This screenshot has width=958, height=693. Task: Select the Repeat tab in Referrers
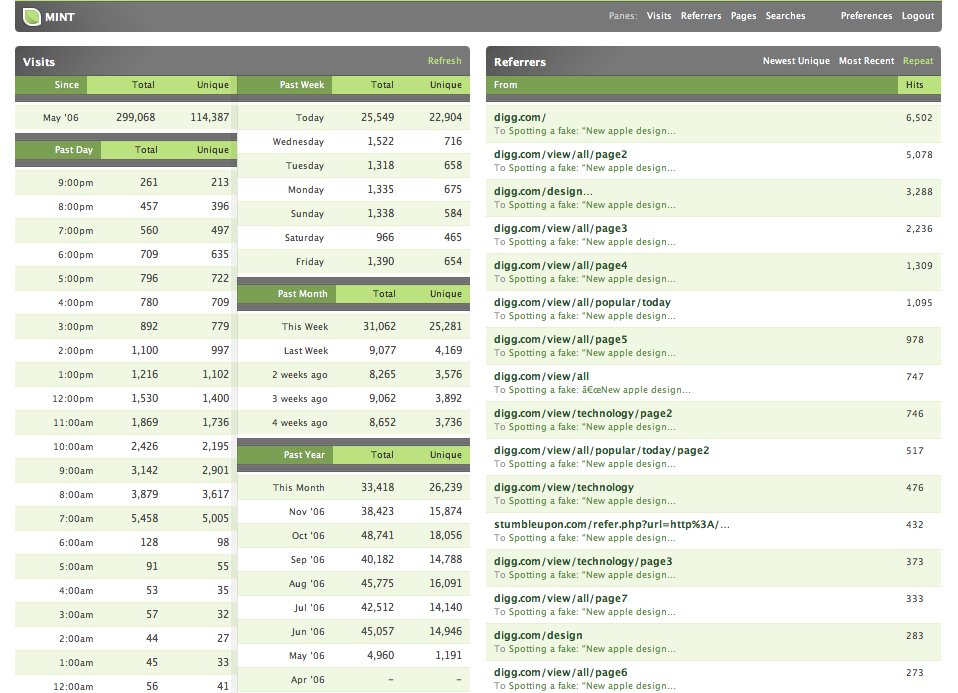[918, 60]
